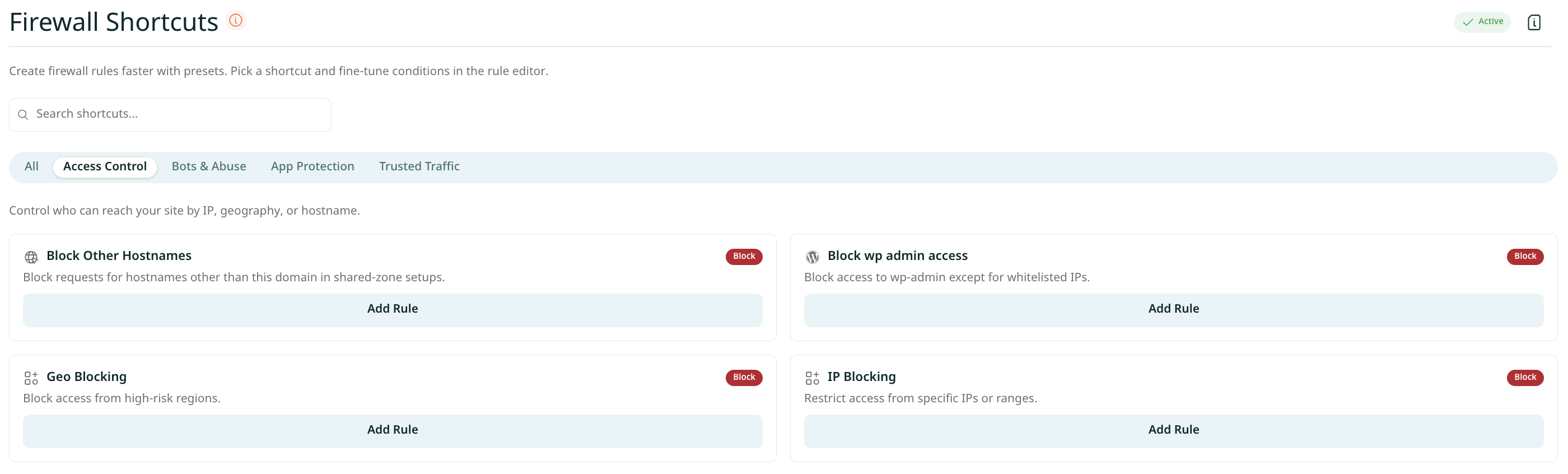Click text 'Restrict access from specific IPs or ranges.'

point(920,398)
